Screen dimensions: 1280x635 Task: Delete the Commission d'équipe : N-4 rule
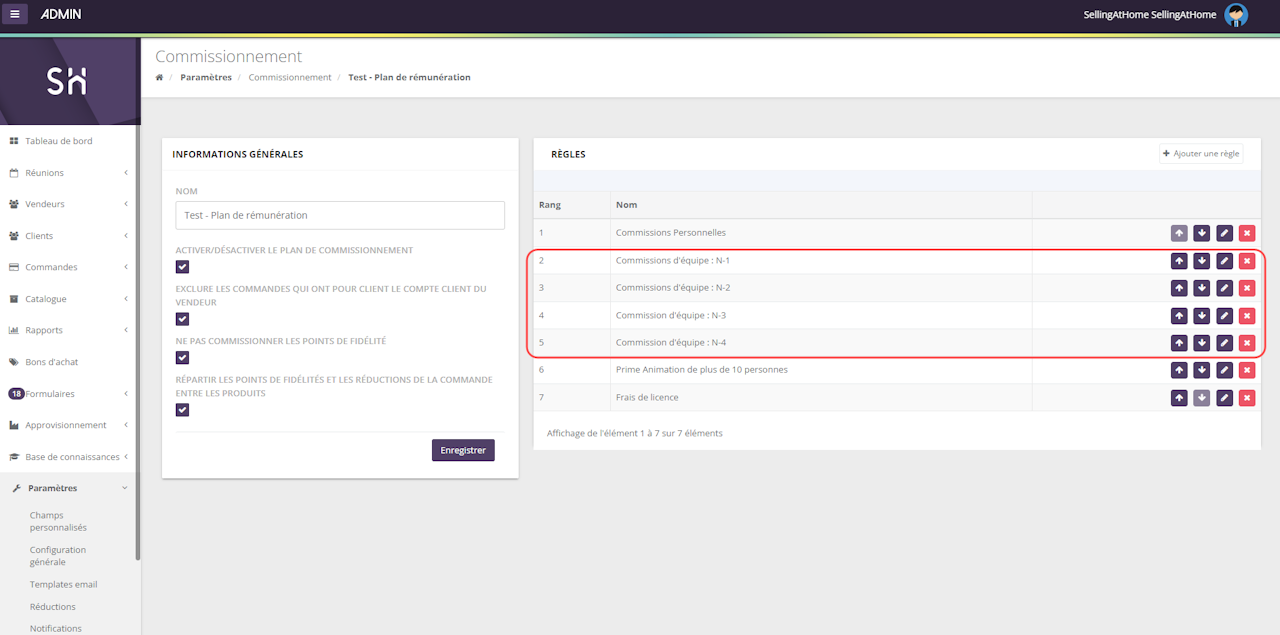1246,343
